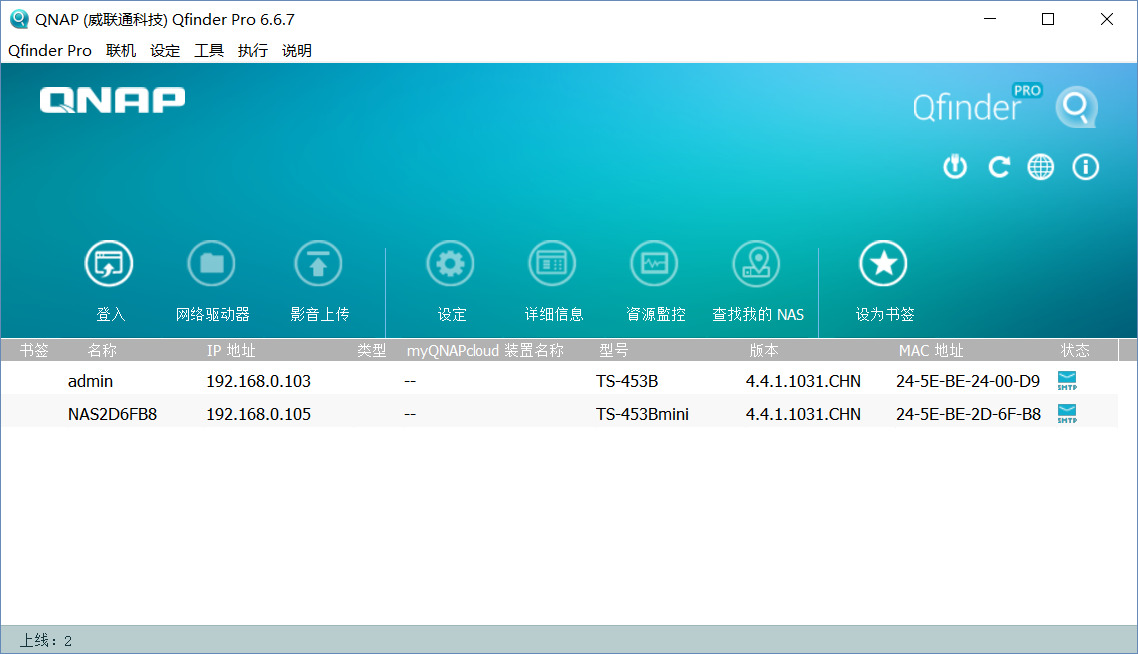Click MAC address 24-5E-BE-2D-6F-B8
The image size is (1138, 654).
point(968,414)
